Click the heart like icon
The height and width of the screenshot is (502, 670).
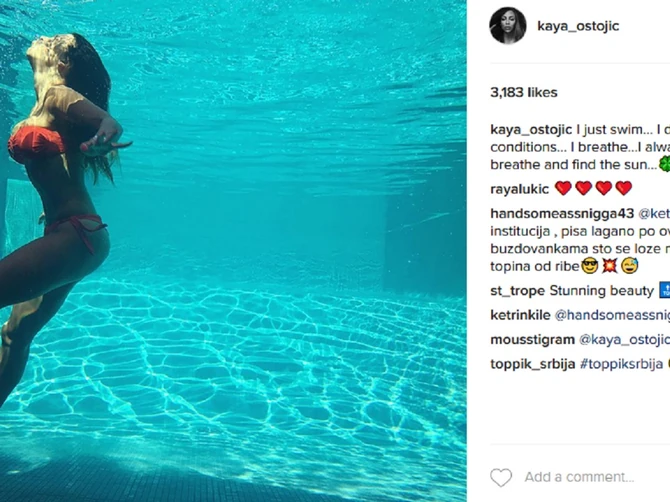(501, 477)
